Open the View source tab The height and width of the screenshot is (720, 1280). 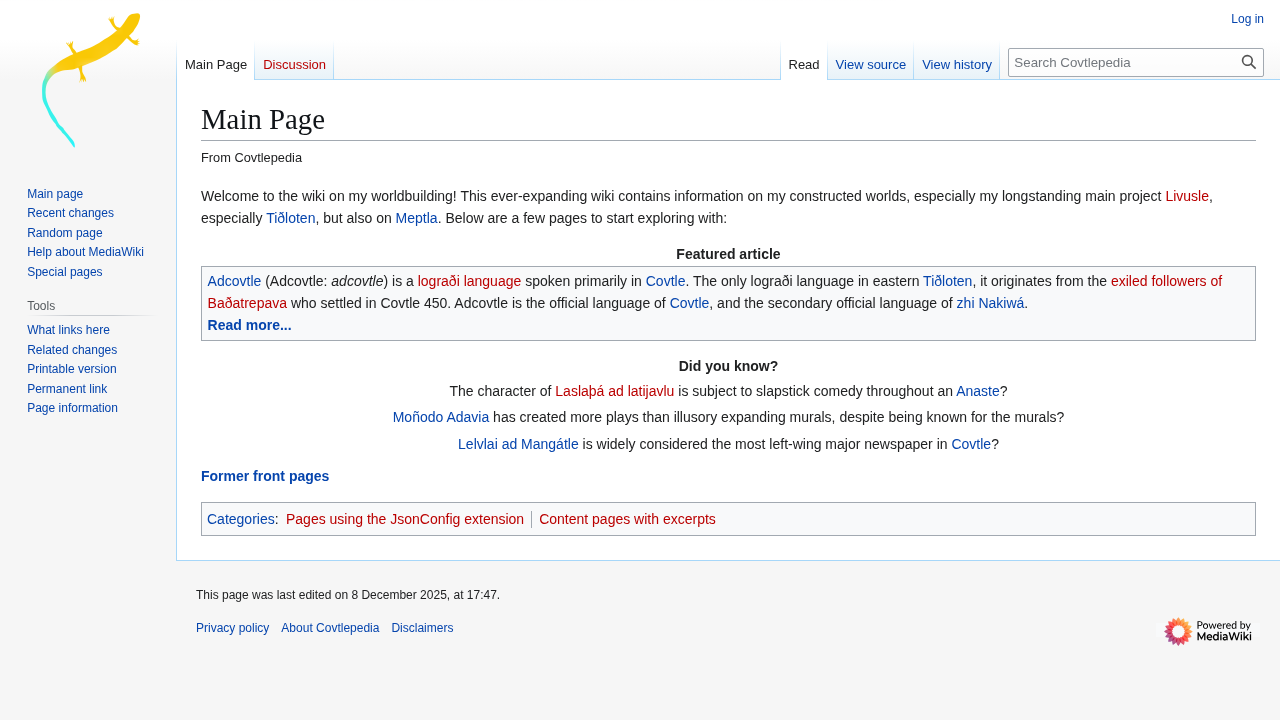pyautogui.click(x=870, y=64)
